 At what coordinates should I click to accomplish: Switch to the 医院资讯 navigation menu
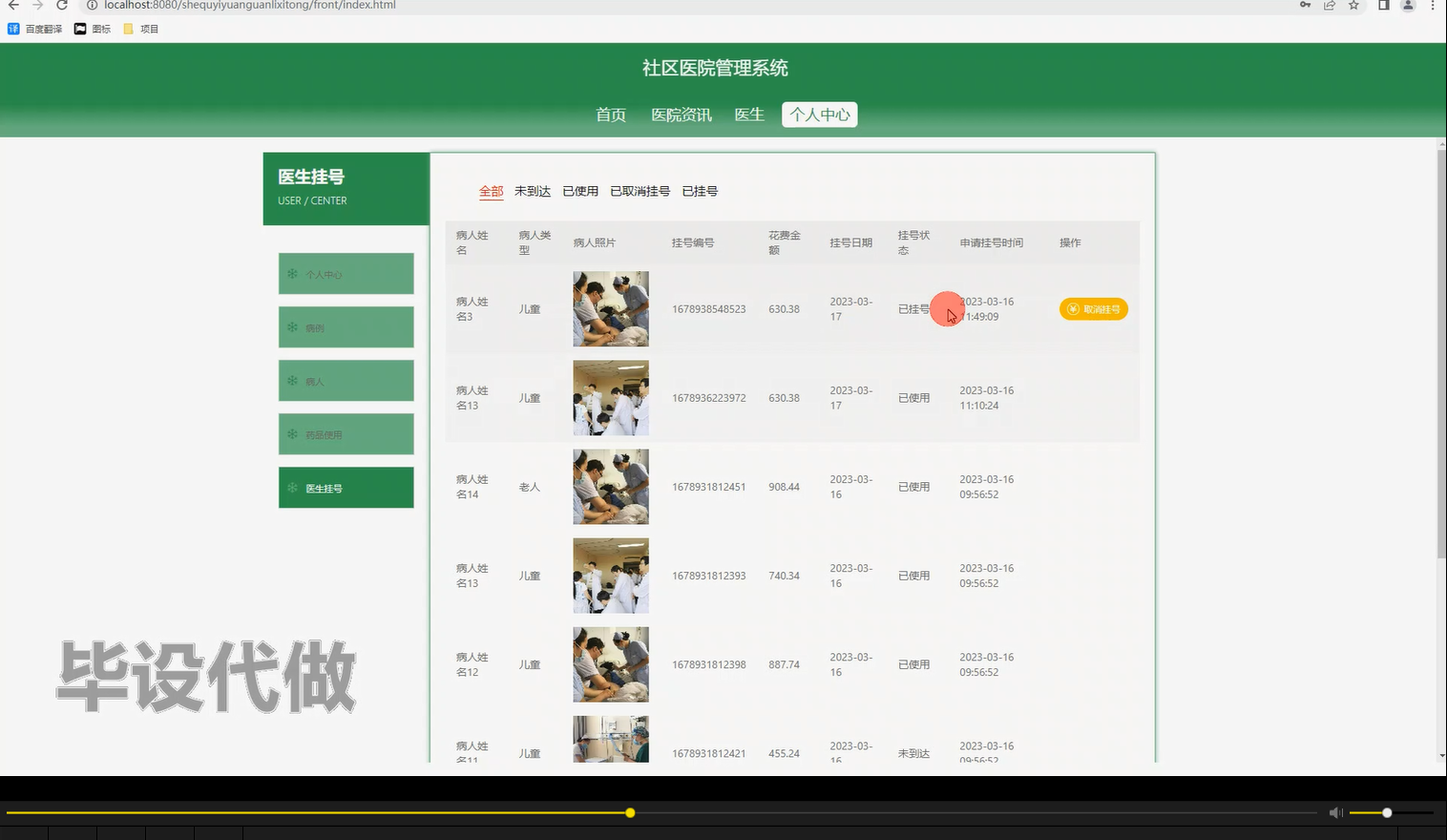pos(680,115)
